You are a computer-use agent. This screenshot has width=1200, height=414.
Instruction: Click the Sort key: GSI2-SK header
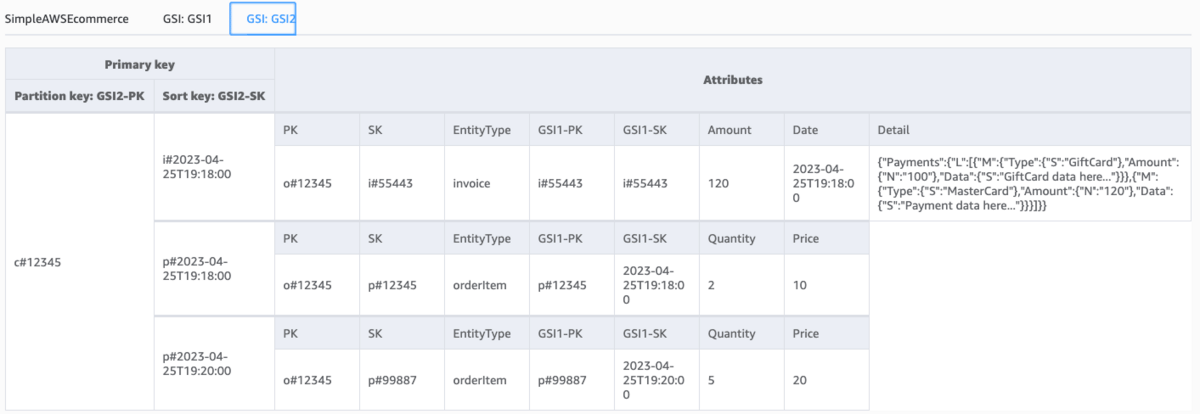pyautogui.click(x=214, y=97)
